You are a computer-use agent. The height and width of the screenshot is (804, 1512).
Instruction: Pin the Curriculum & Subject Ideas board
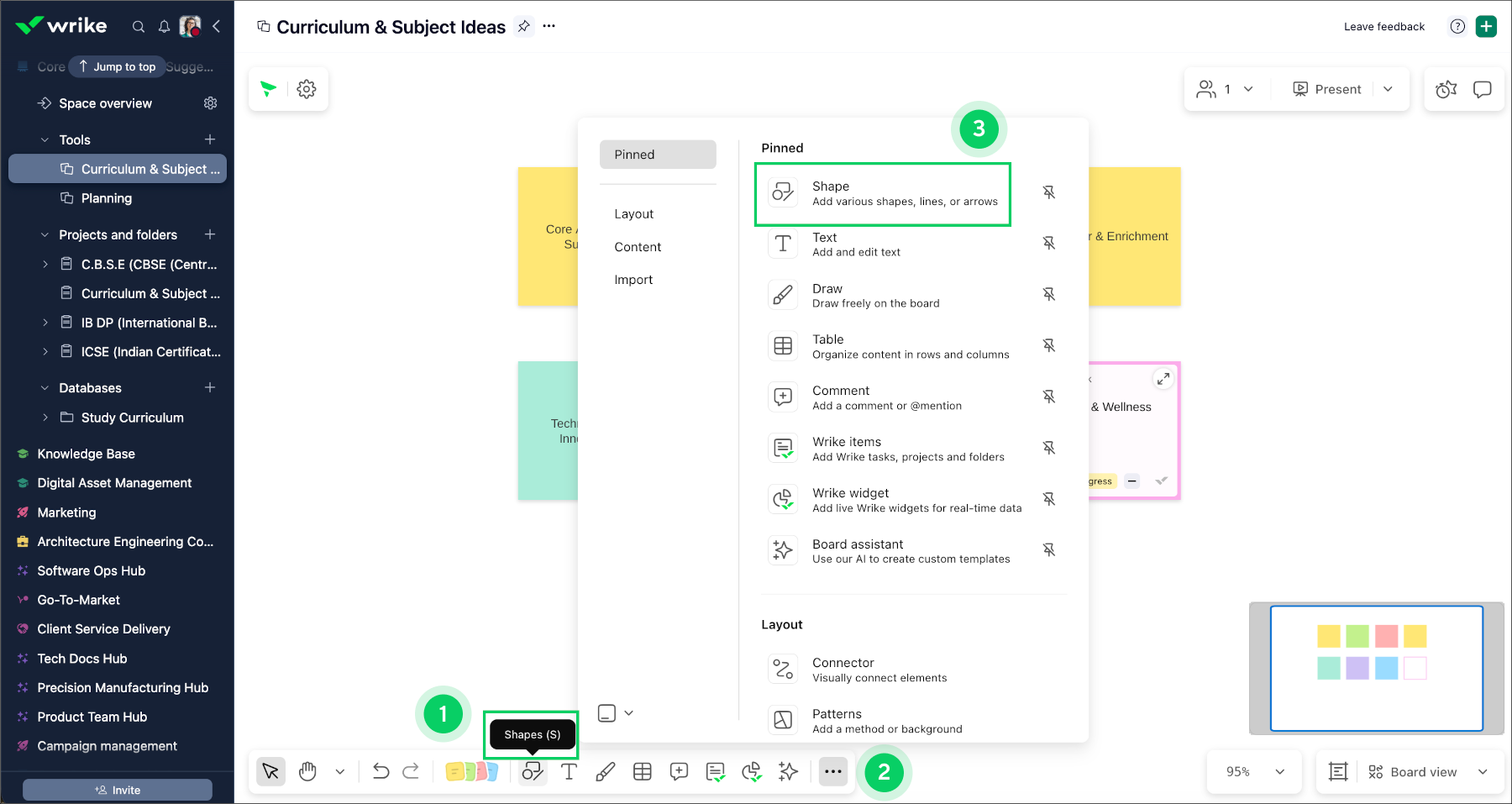(524, 26)
